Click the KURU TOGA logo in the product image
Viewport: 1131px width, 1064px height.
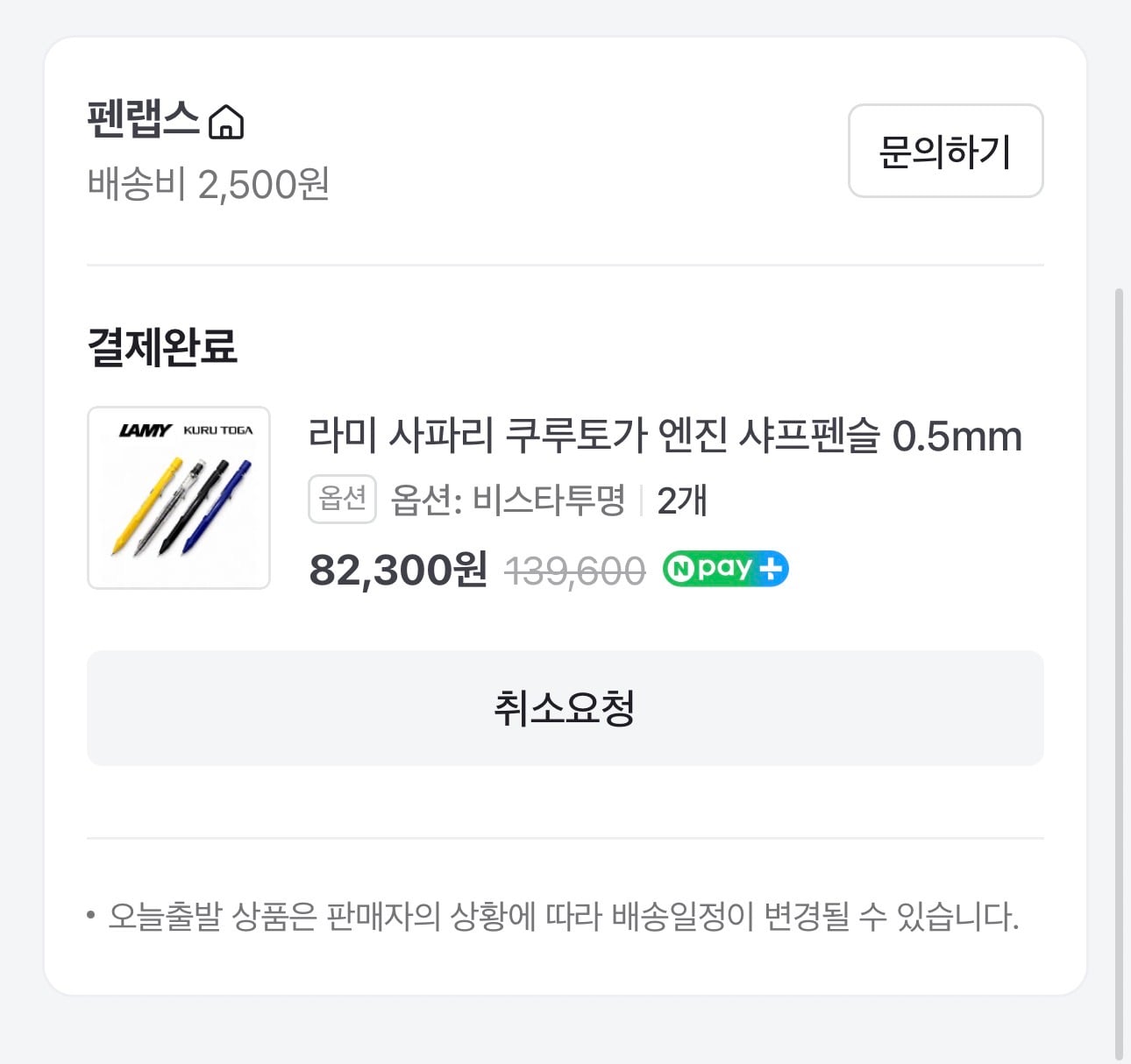coord(218,430)
